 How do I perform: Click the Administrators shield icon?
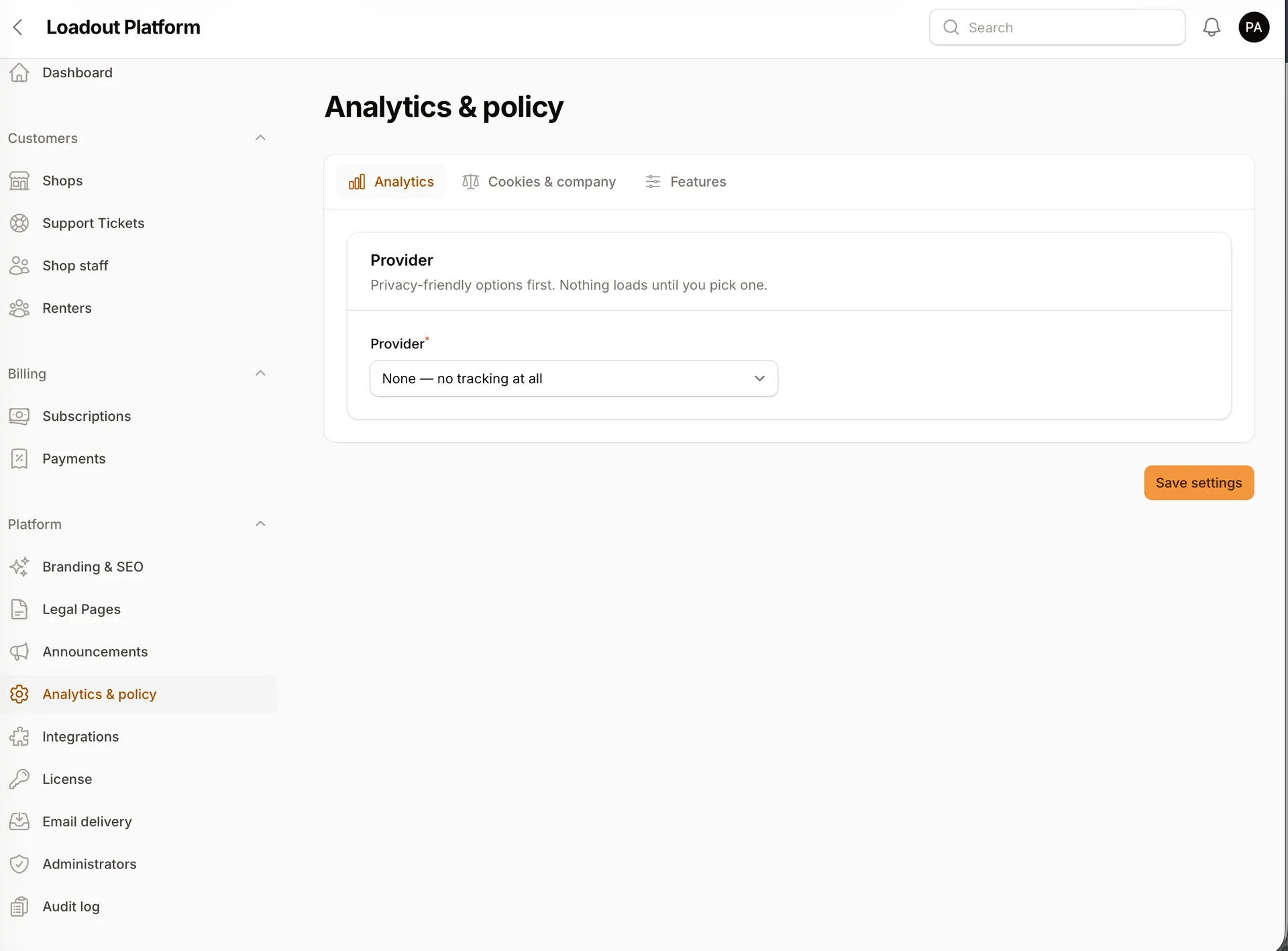tap(19, 864)
